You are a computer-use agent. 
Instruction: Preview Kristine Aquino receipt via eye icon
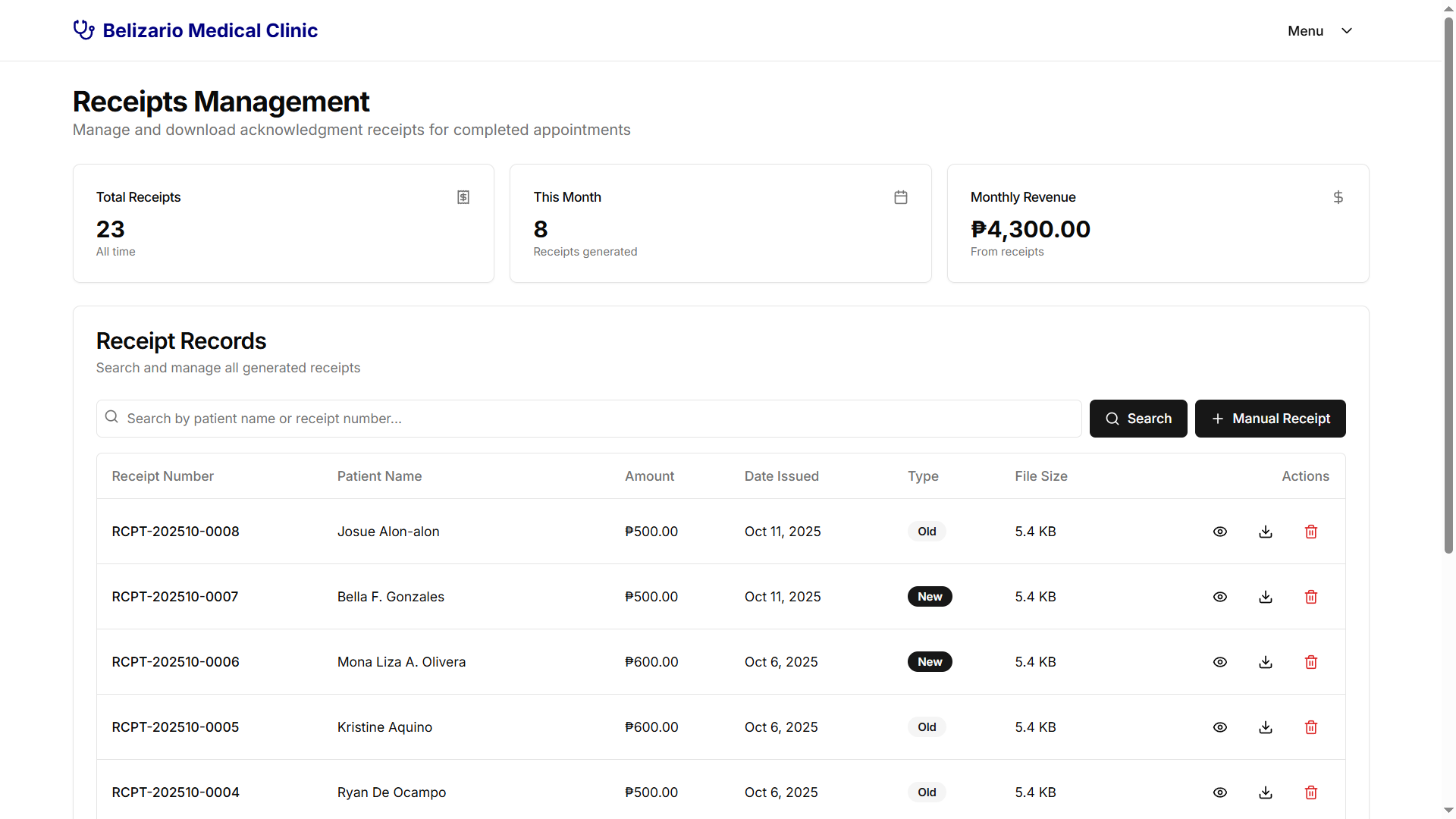(1220, 727)
